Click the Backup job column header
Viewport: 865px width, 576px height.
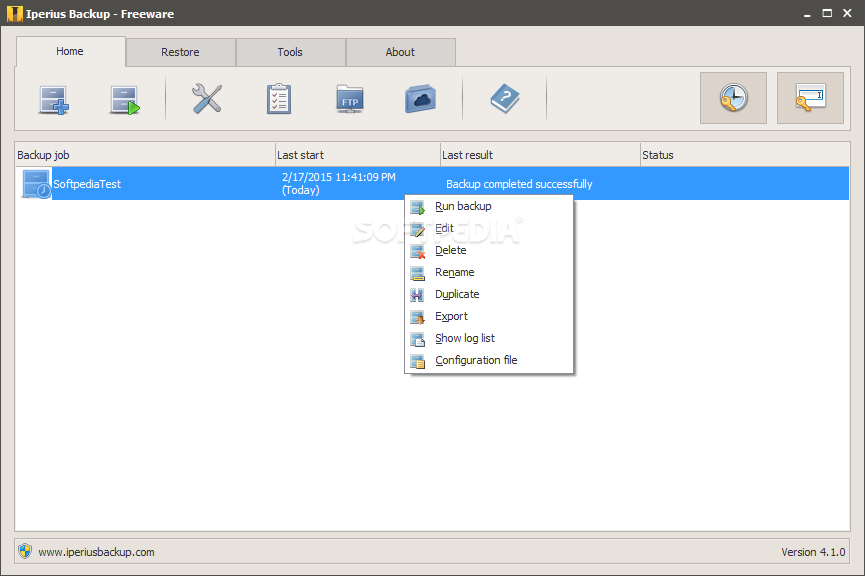click(x=145, y=155)
